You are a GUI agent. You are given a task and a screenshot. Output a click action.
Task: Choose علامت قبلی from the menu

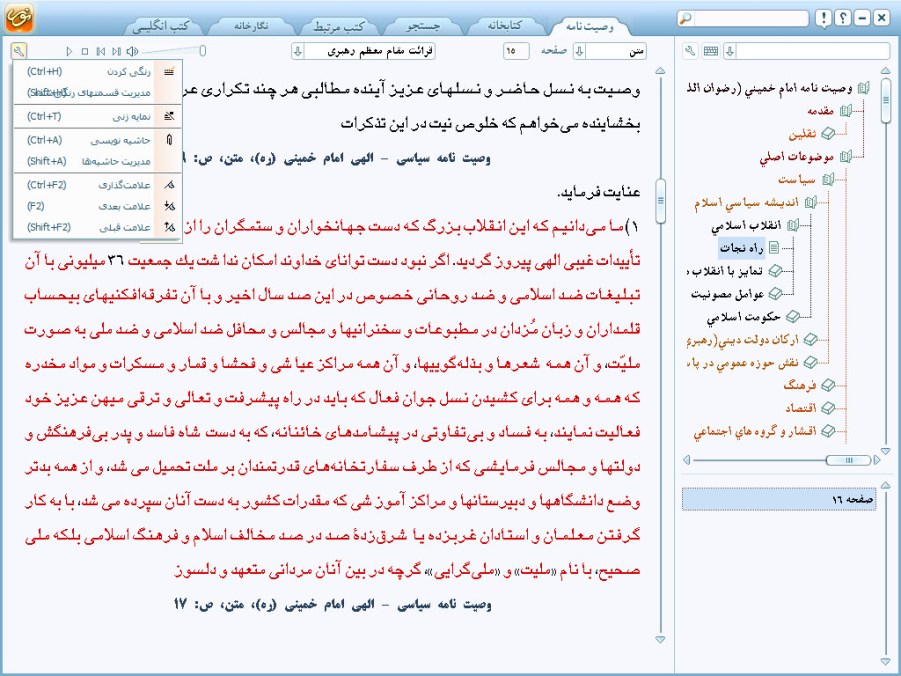click(97, 227)
